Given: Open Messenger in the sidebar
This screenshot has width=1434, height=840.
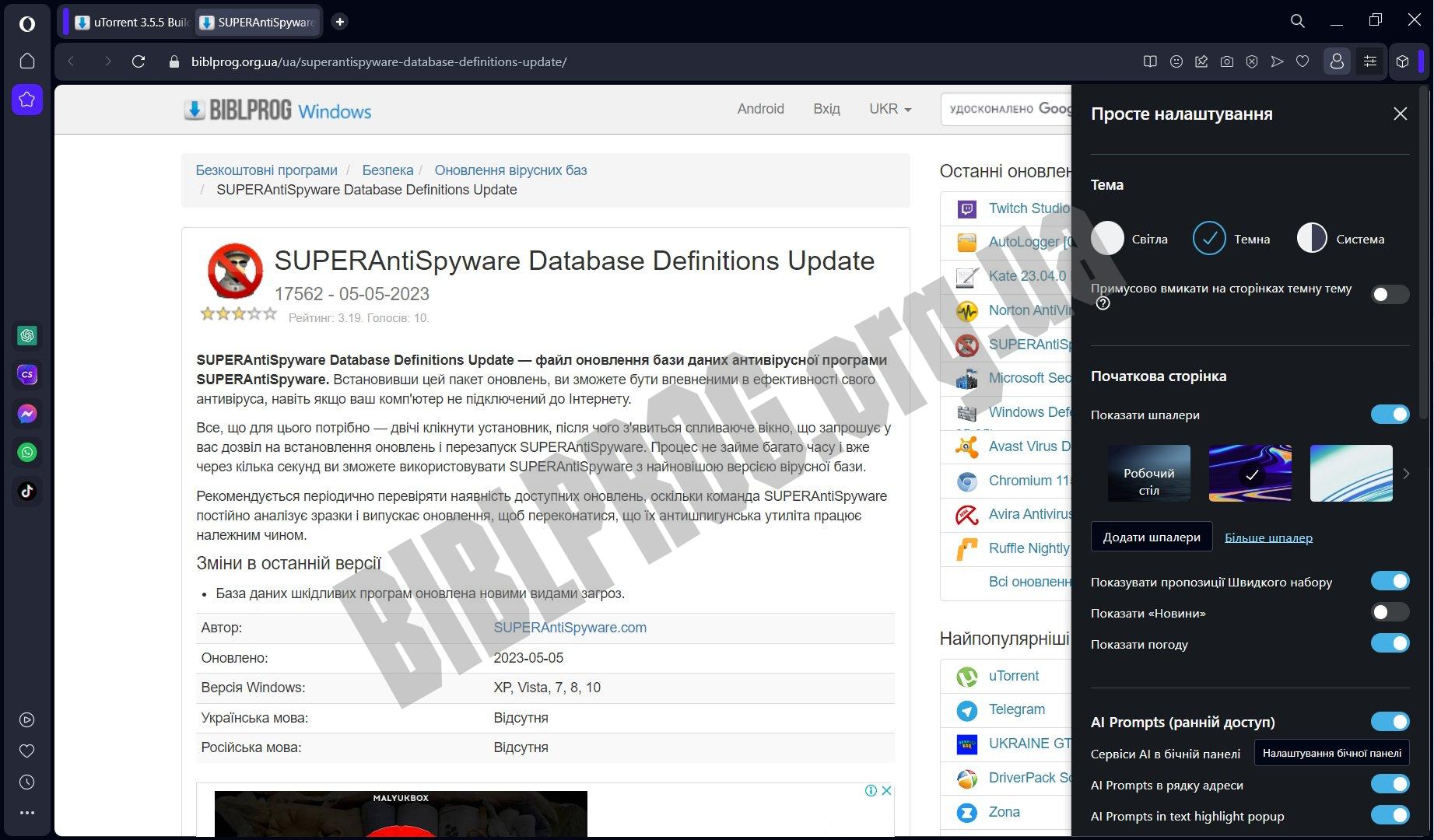Looking at the screenshot, I should coord(27,413).
